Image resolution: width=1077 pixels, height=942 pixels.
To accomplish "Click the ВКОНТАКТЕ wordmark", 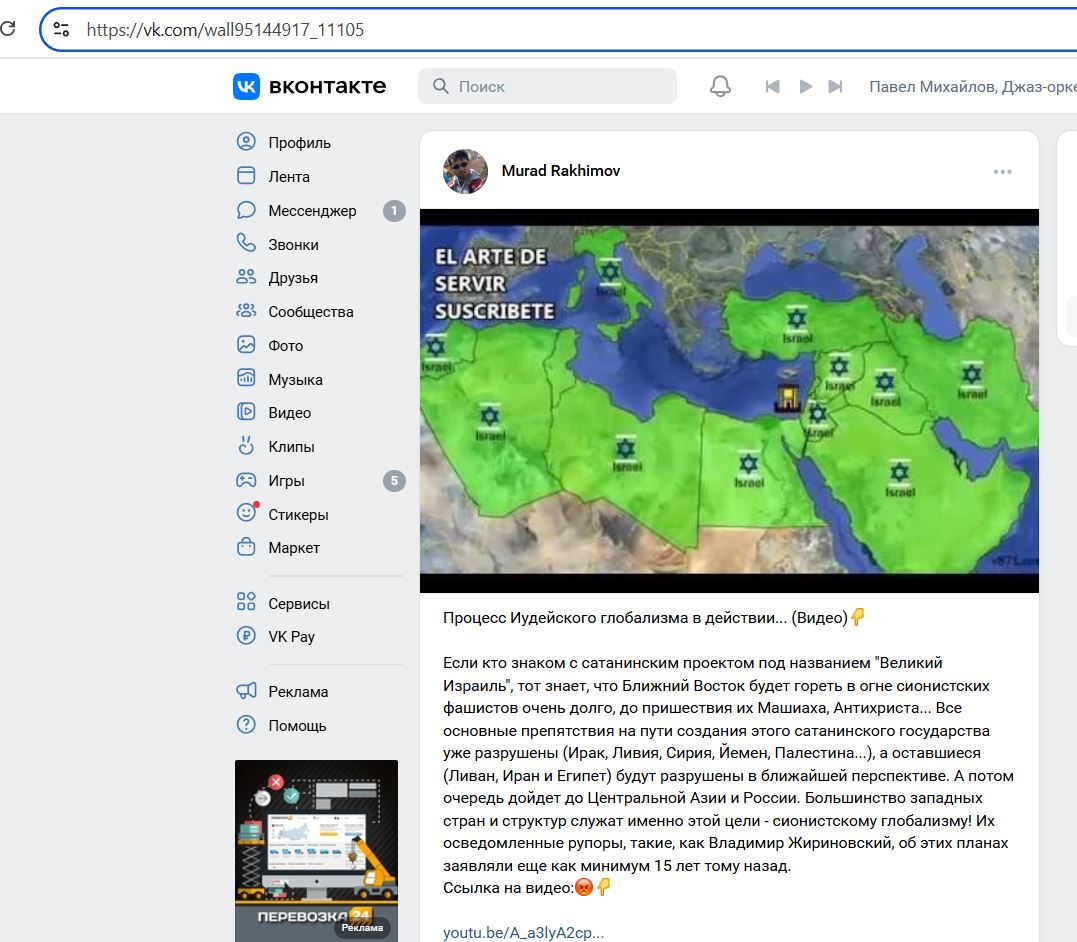I will point(328,87).
